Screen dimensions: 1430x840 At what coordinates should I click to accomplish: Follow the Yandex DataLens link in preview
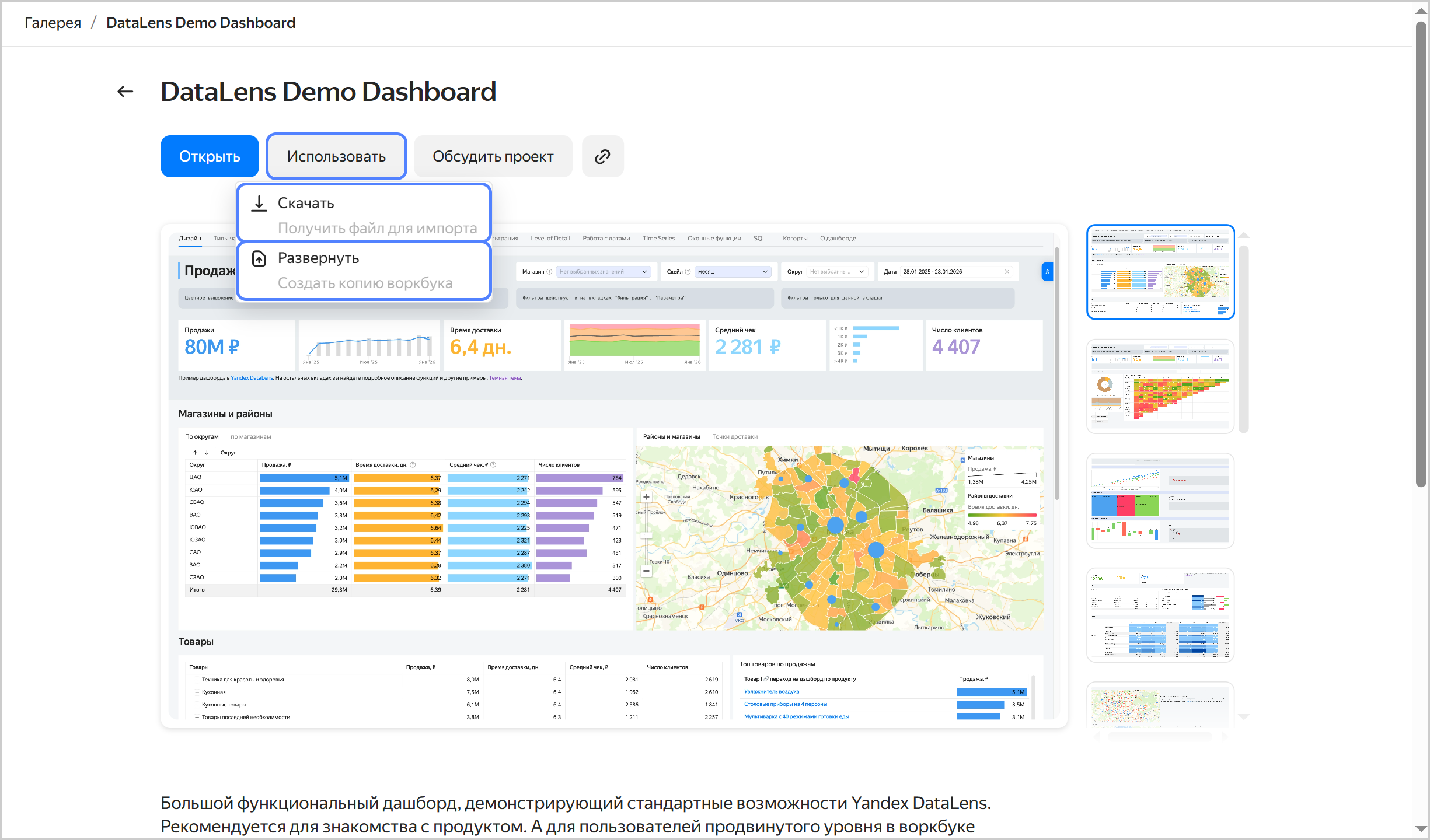pyautogui.click(x=252, y=378)
